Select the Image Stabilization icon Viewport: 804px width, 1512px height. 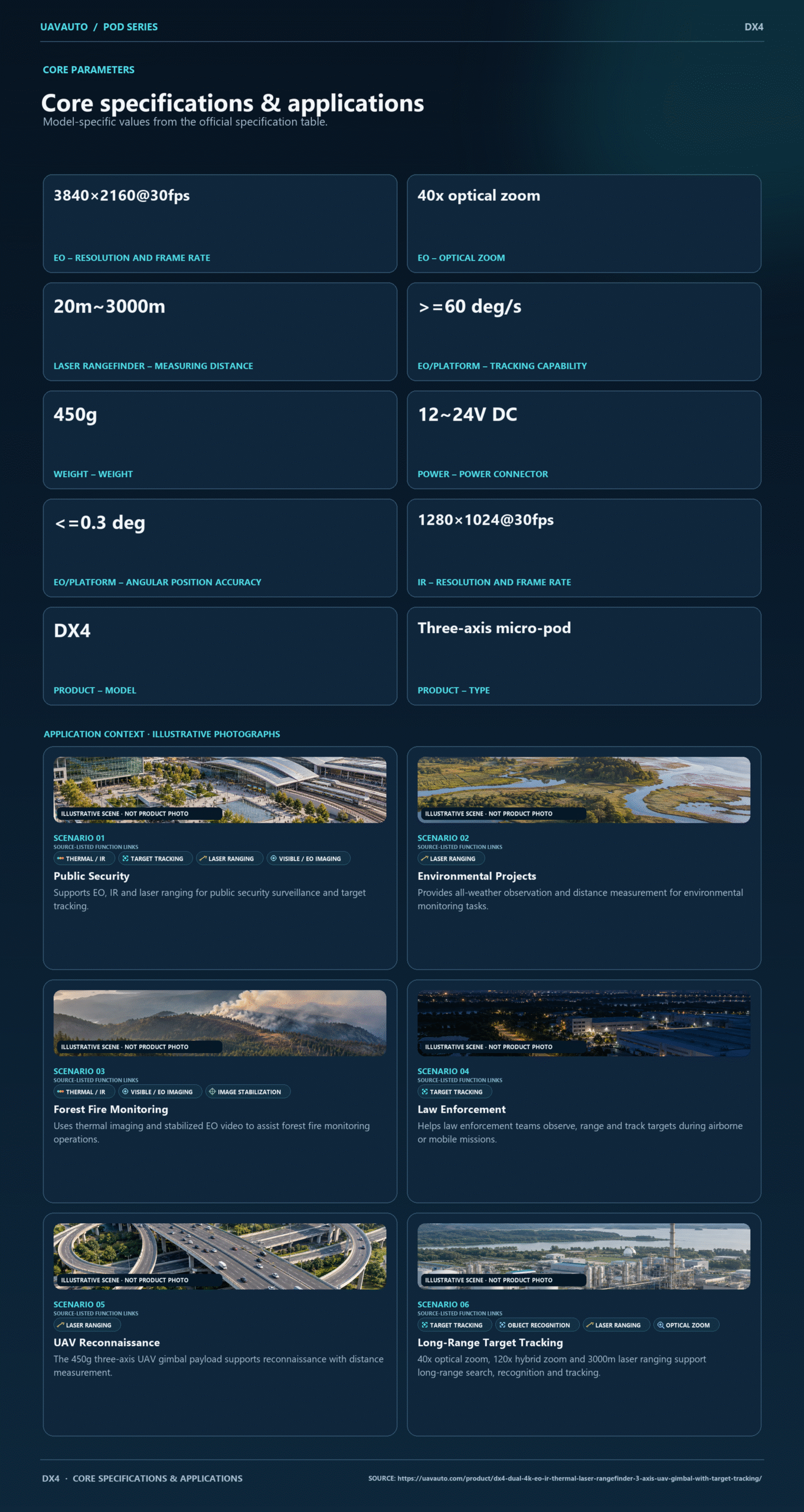point(213,1092)
